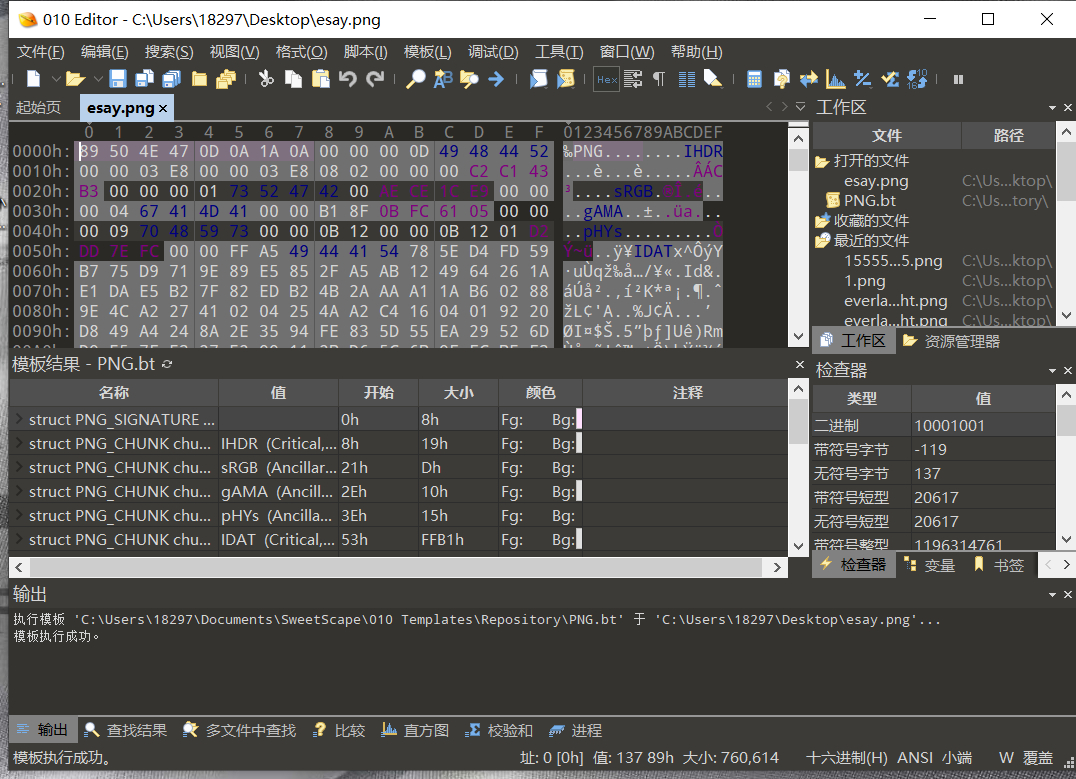The height and width of the screenshot is (779, 1076).
Task: Toggle endianness 小端 in status bar
Action: (x=957, y=758)
